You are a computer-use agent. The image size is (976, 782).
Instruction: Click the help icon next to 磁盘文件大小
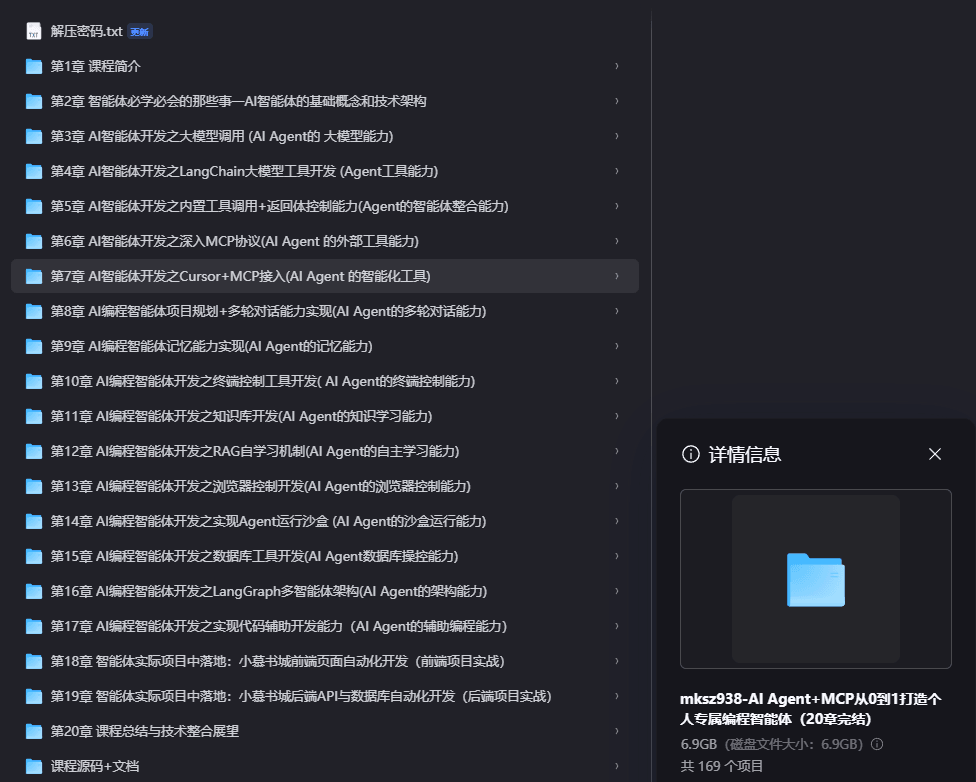(877, 744)
